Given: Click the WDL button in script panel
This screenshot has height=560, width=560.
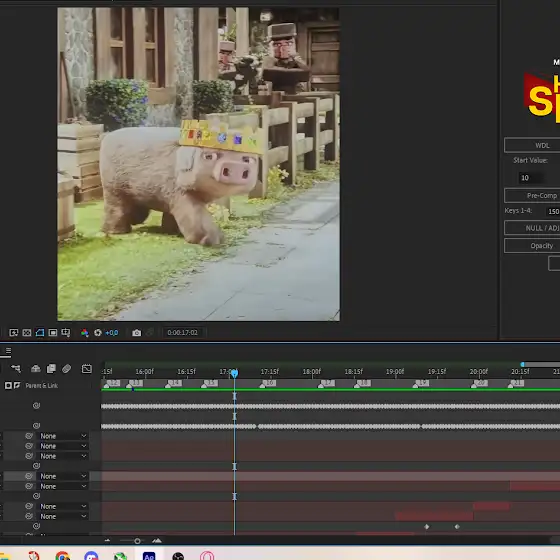Looking at the screenshot, I should (x=532, y=145).
